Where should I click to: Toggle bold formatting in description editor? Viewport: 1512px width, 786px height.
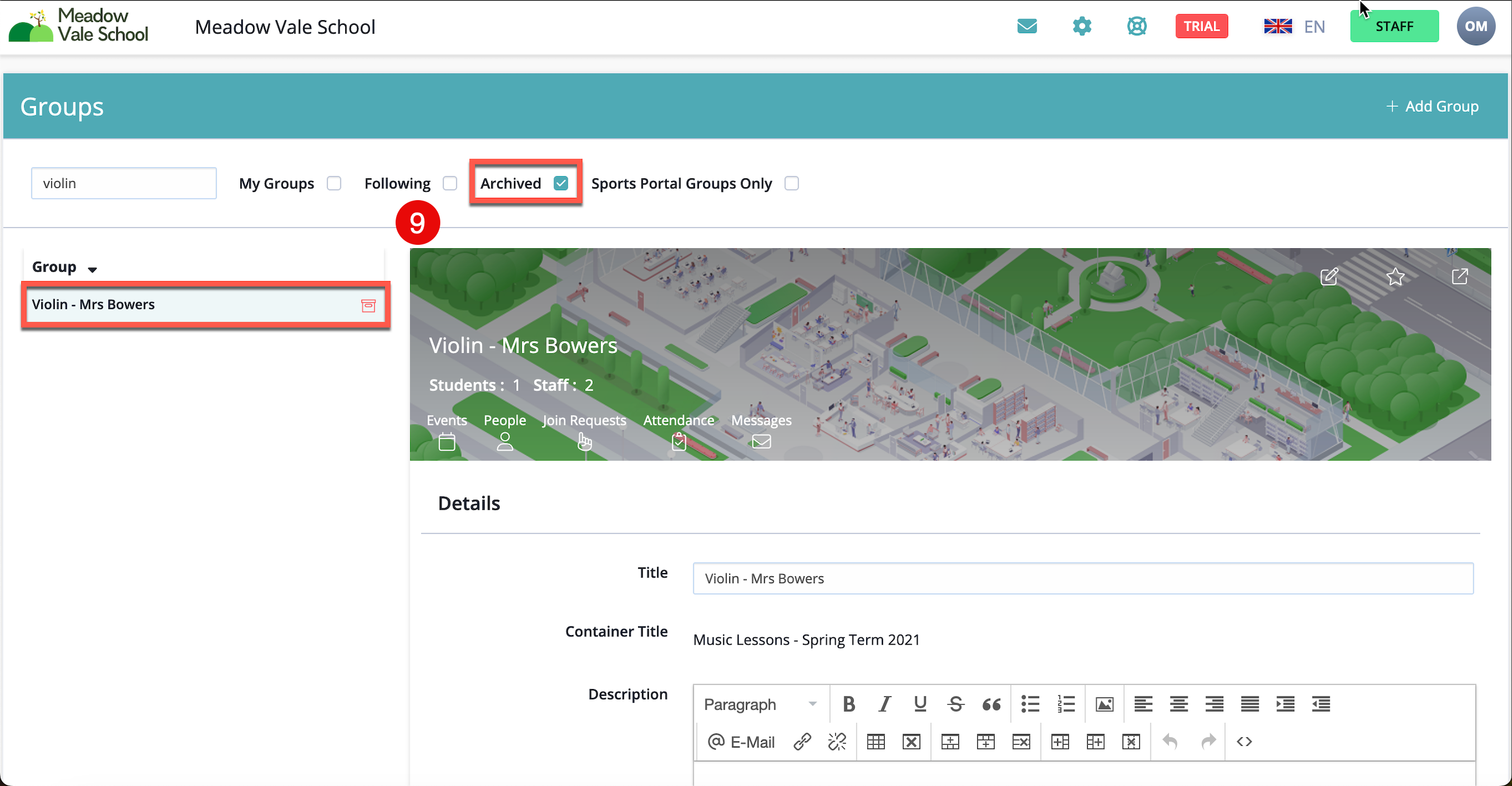(x=849, y=704)
